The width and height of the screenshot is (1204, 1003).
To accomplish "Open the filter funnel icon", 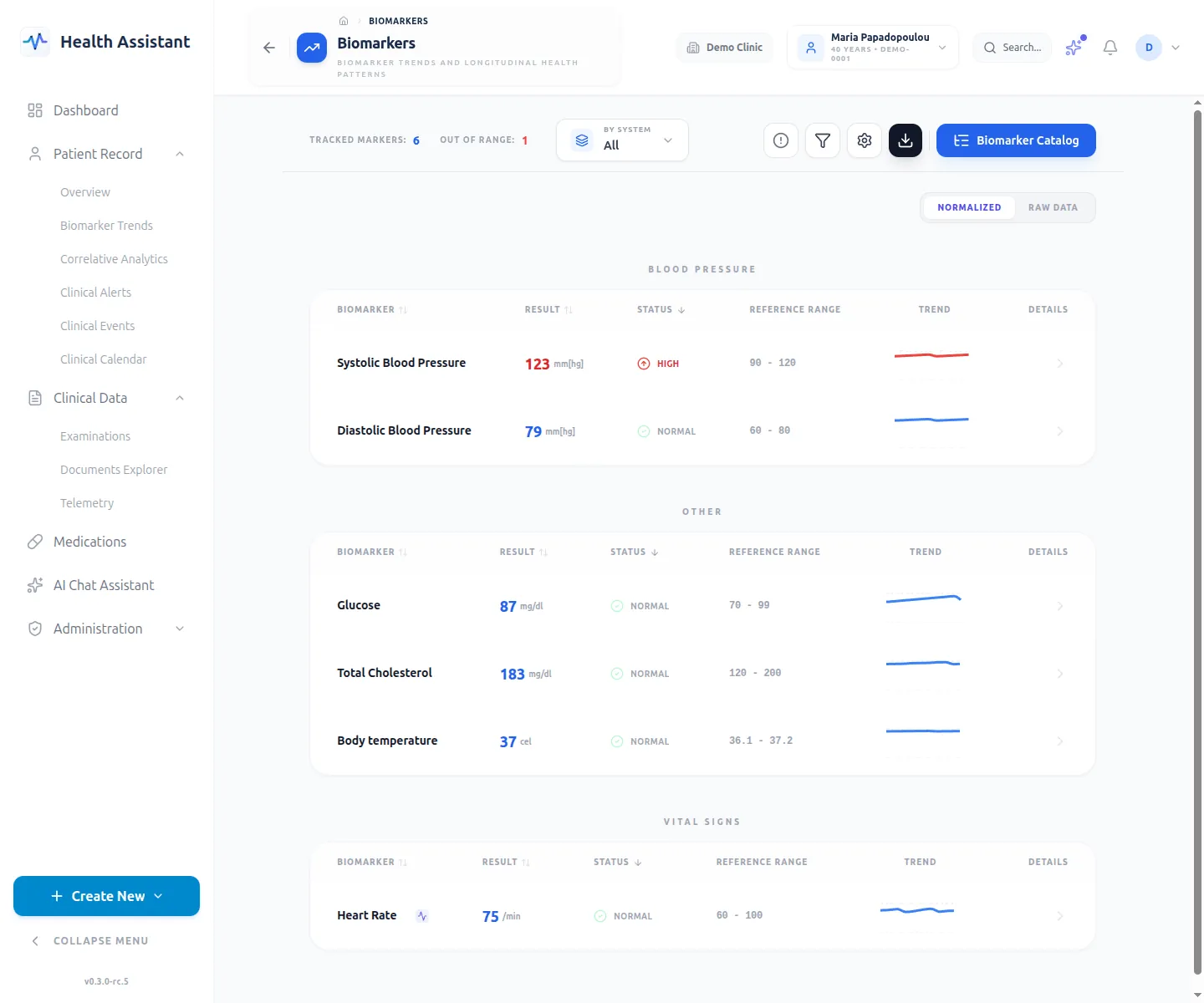I will (823, 140).
